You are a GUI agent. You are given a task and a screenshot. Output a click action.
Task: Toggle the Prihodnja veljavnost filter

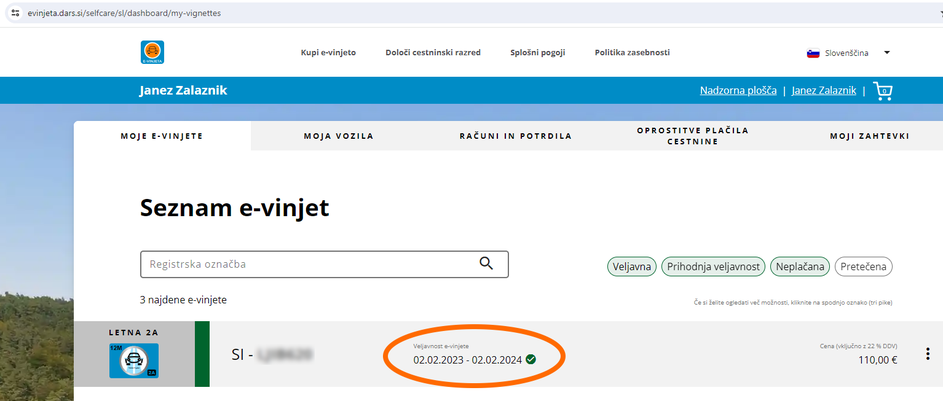(x=714, y=266)
